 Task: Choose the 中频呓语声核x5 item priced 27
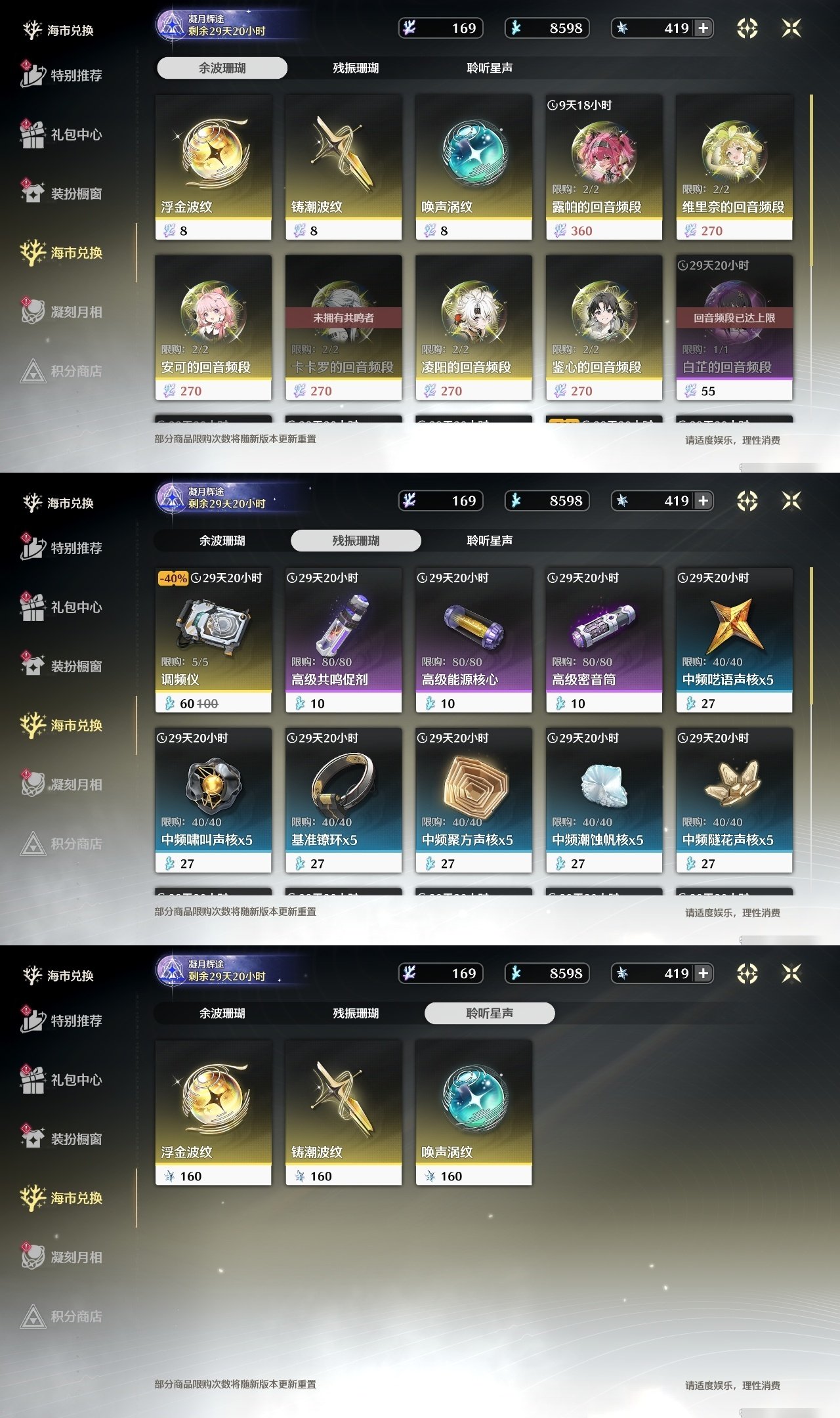[734, 640]
